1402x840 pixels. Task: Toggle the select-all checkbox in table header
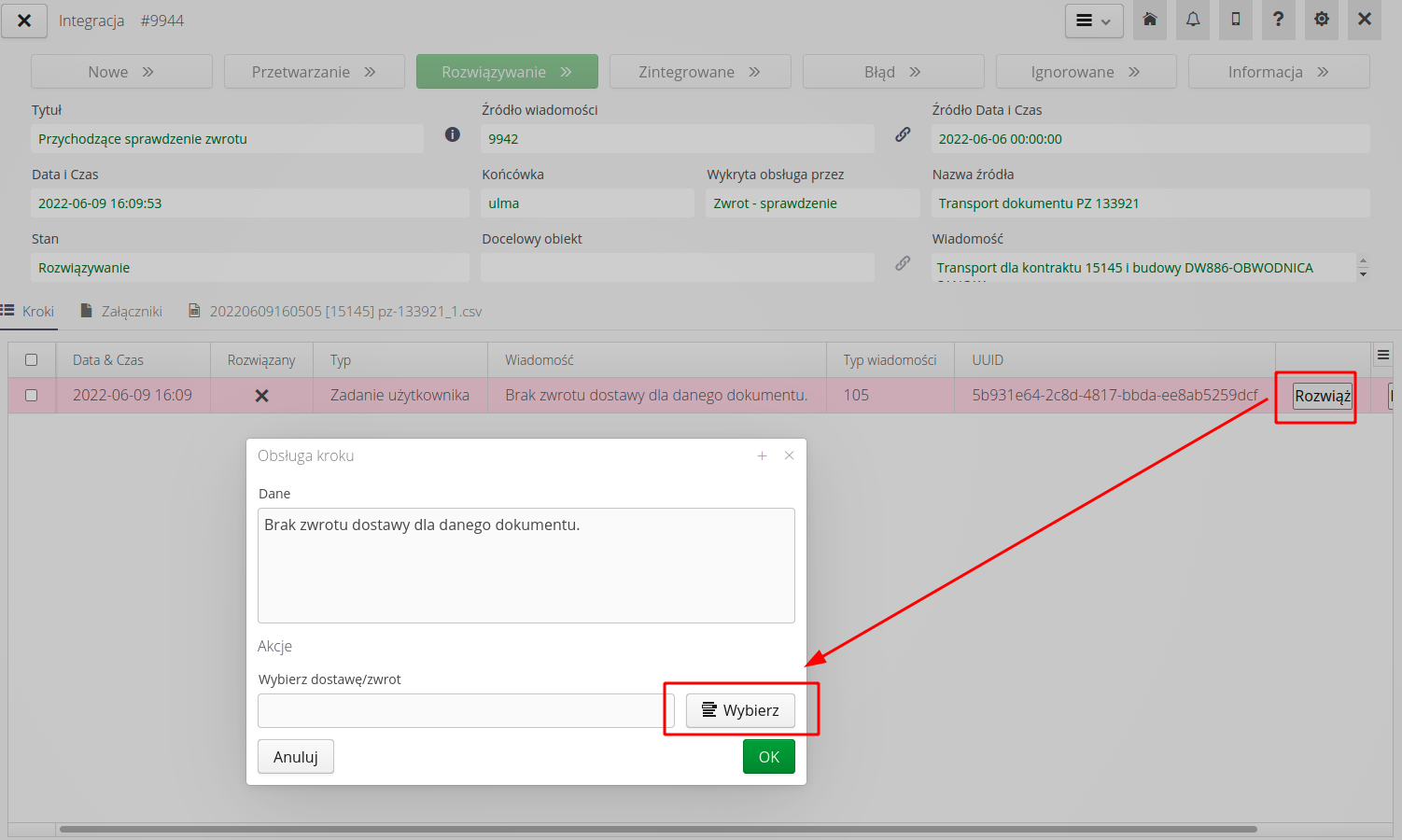32,359
